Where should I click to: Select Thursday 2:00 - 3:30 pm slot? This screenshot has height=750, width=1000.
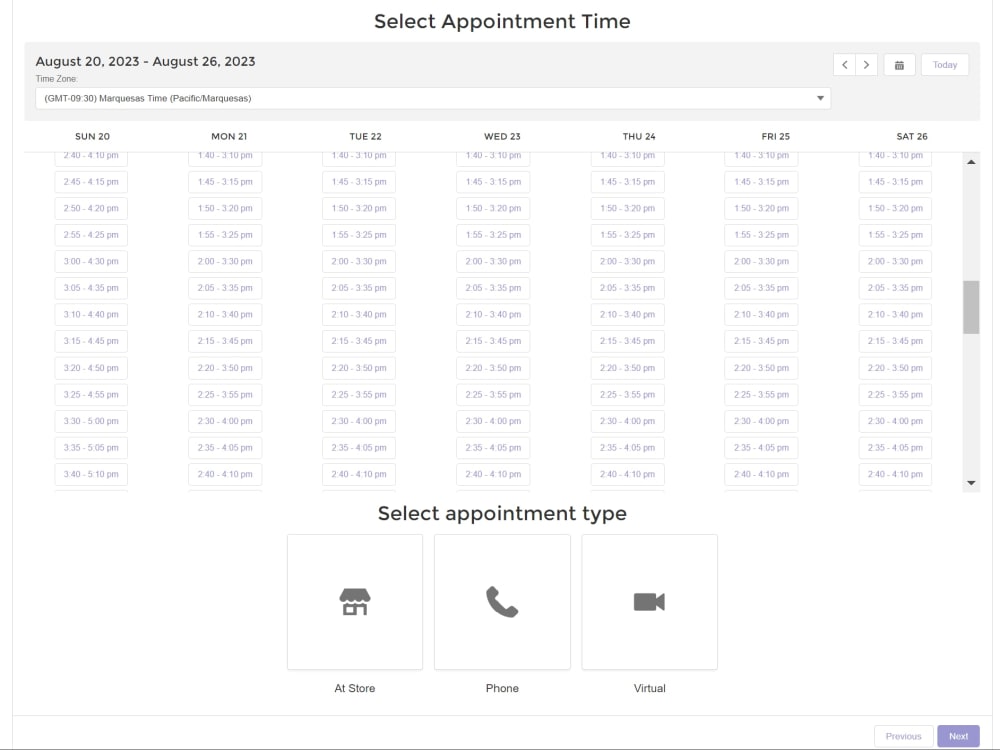point(628,261)
